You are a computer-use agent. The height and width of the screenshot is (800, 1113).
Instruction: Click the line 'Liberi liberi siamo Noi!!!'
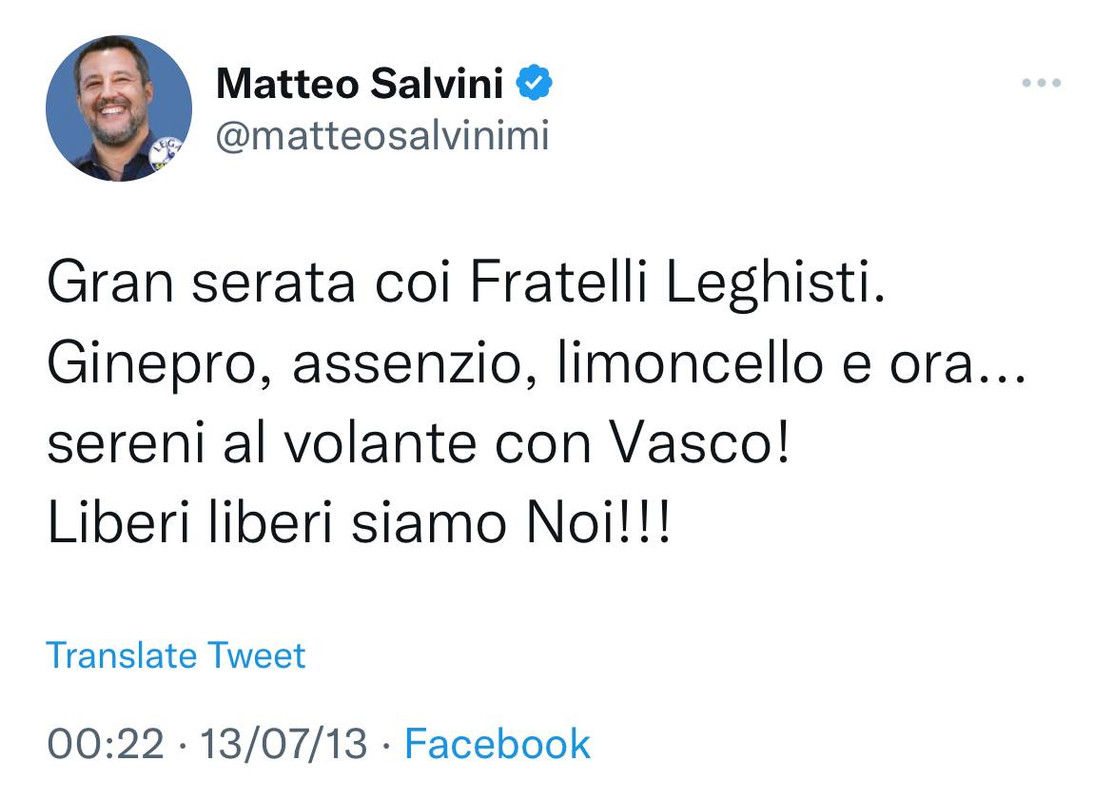click(x=358, y=524)
